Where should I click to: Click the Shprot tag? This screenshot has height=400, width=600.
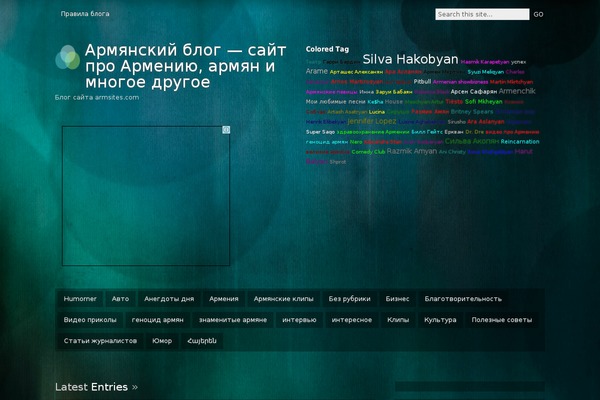(x=338, y=162)
